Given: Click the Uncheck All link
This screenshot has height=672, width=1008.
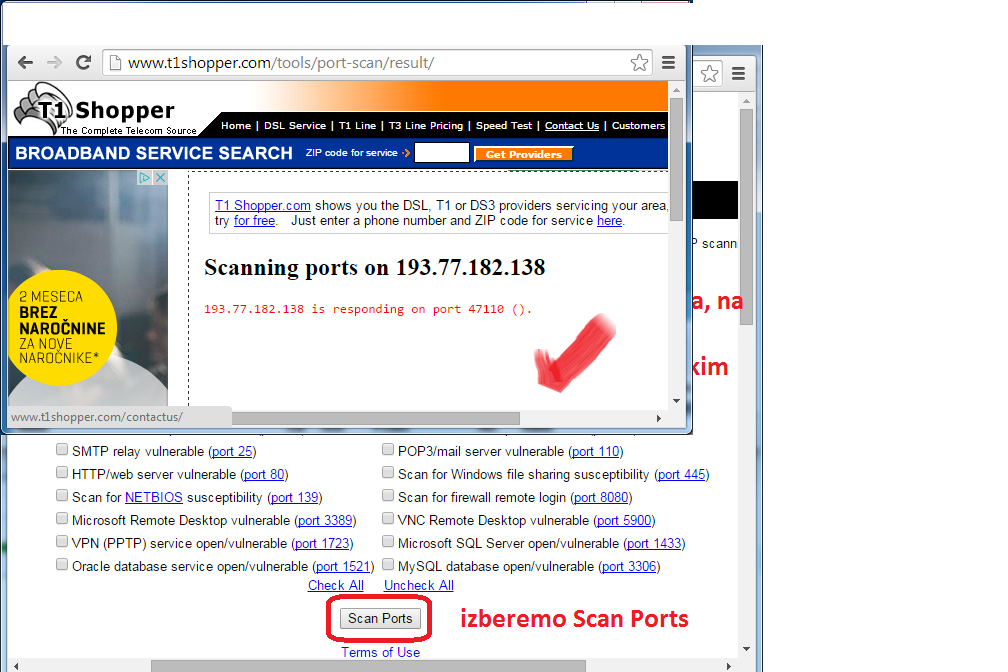Looking at the screenshot, I should pyautogui.click(x=418, y=585).
